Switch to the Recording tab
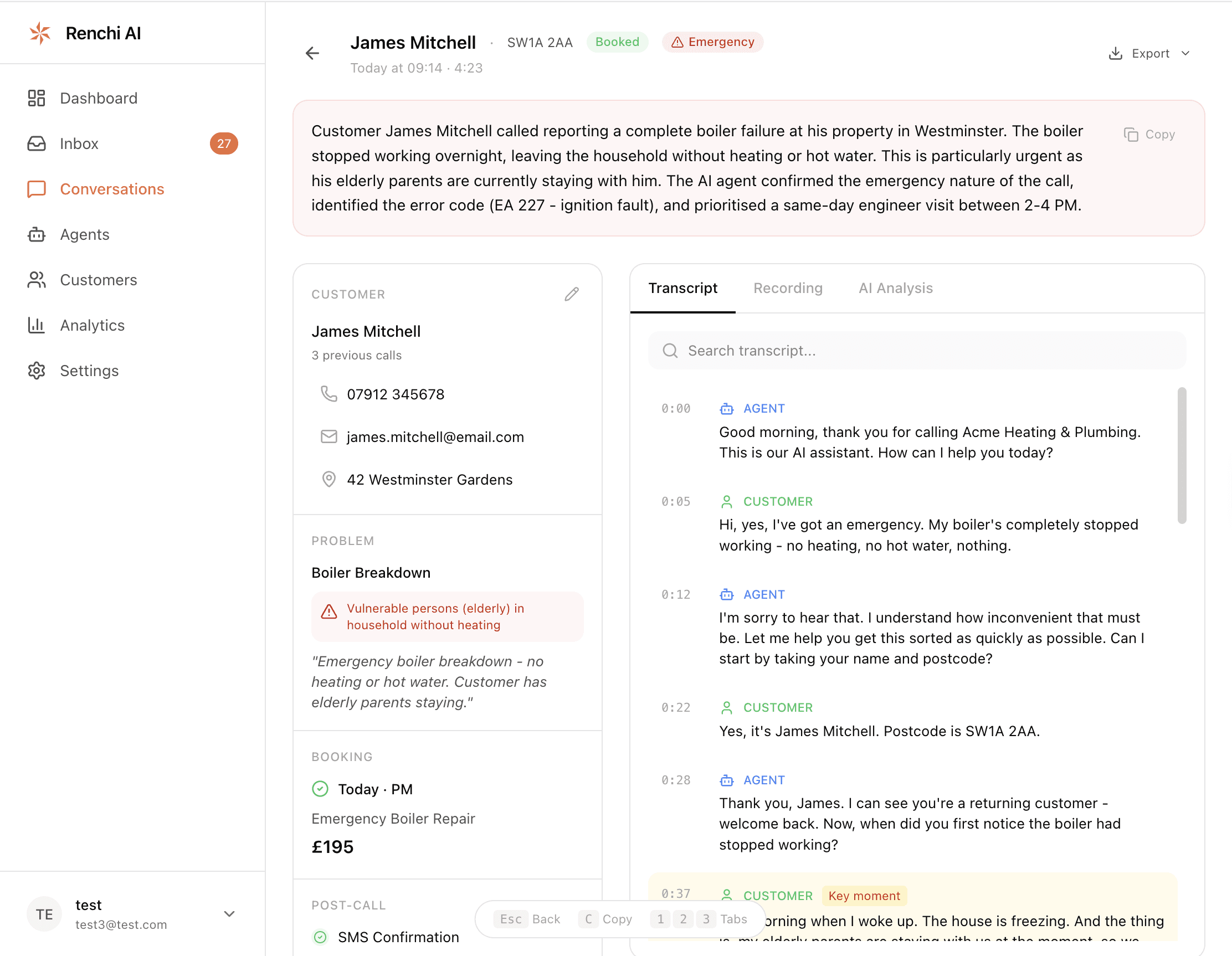This screenshot has width=1232, height=956. click(788, 288)
